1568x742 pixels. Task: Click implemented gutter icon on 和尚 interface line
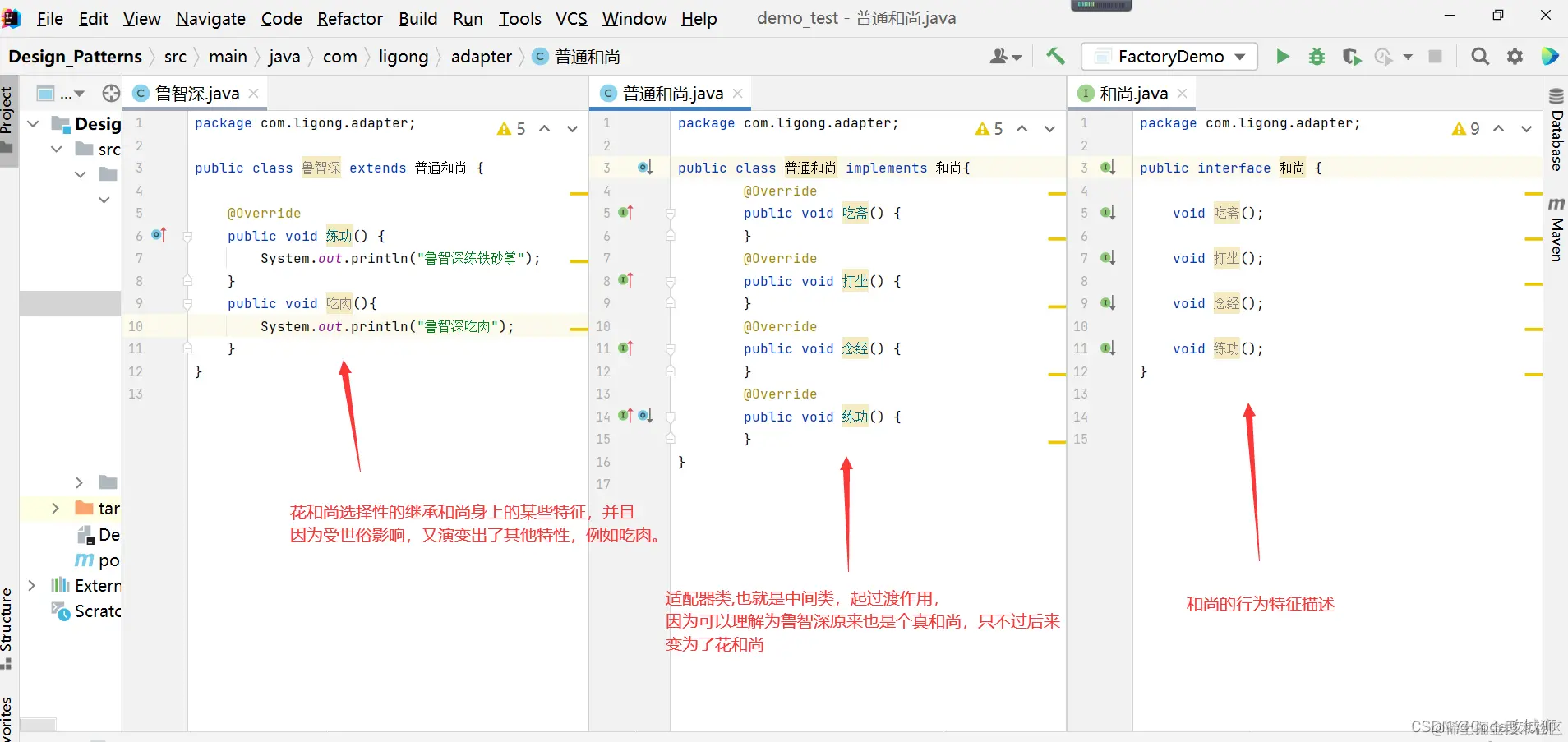(1108, 168)
